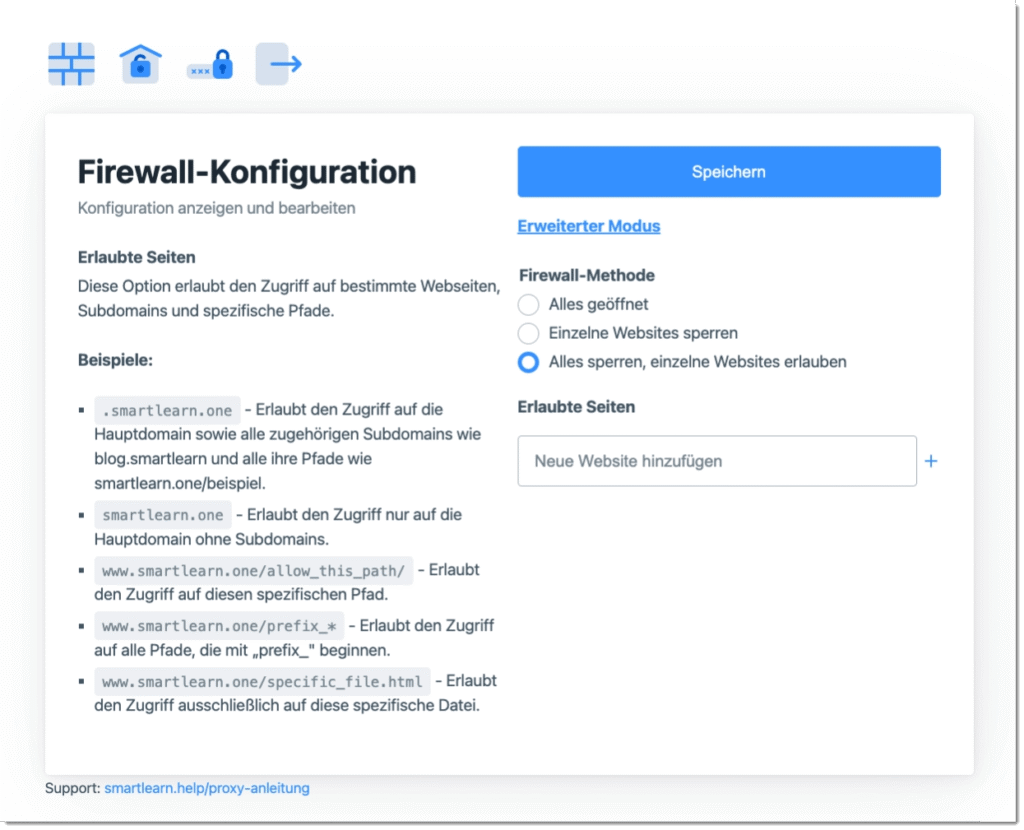1024x830 pixels.
Task: Select 'Alles sperren, einzelne Websites erlauben'
Action: pyautogui.click(x=528, y=362)
